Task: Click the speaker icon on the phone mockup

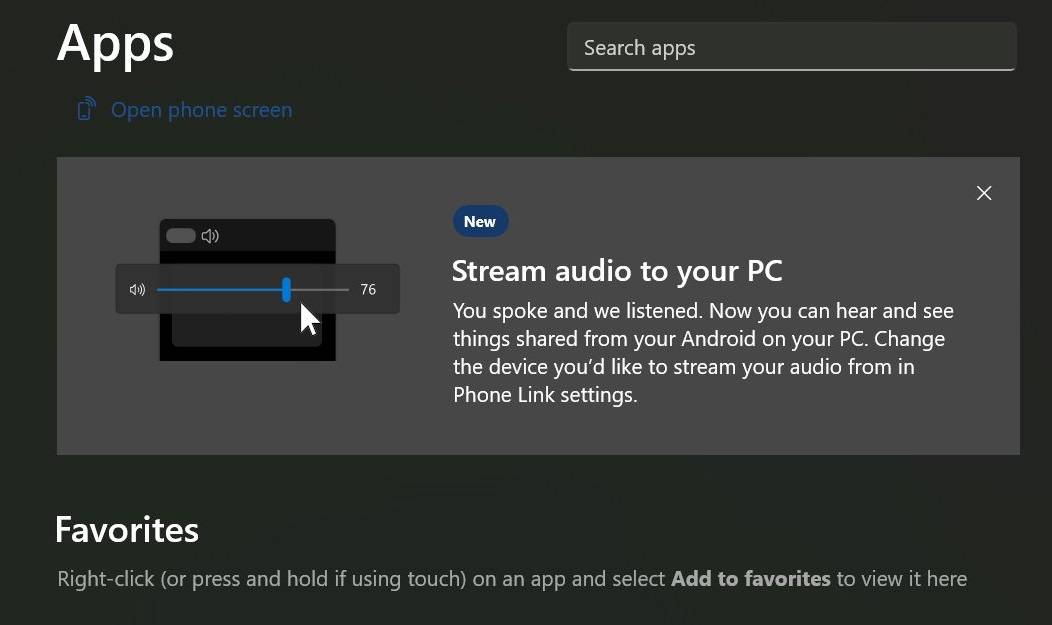Action: [210, 235]
